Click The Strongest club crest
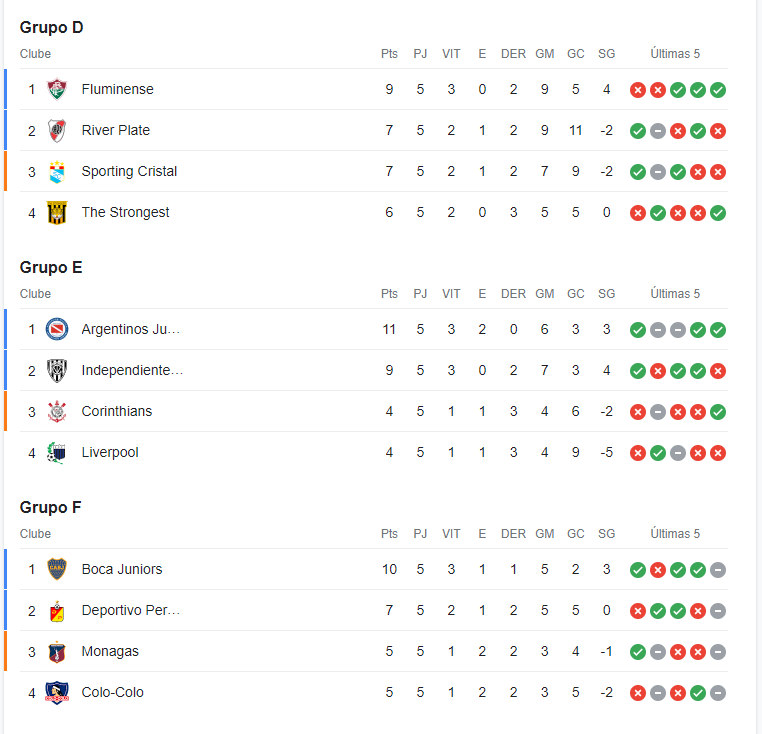The height and width of the screenshot is (734, 762). click(x=57, y=212)
